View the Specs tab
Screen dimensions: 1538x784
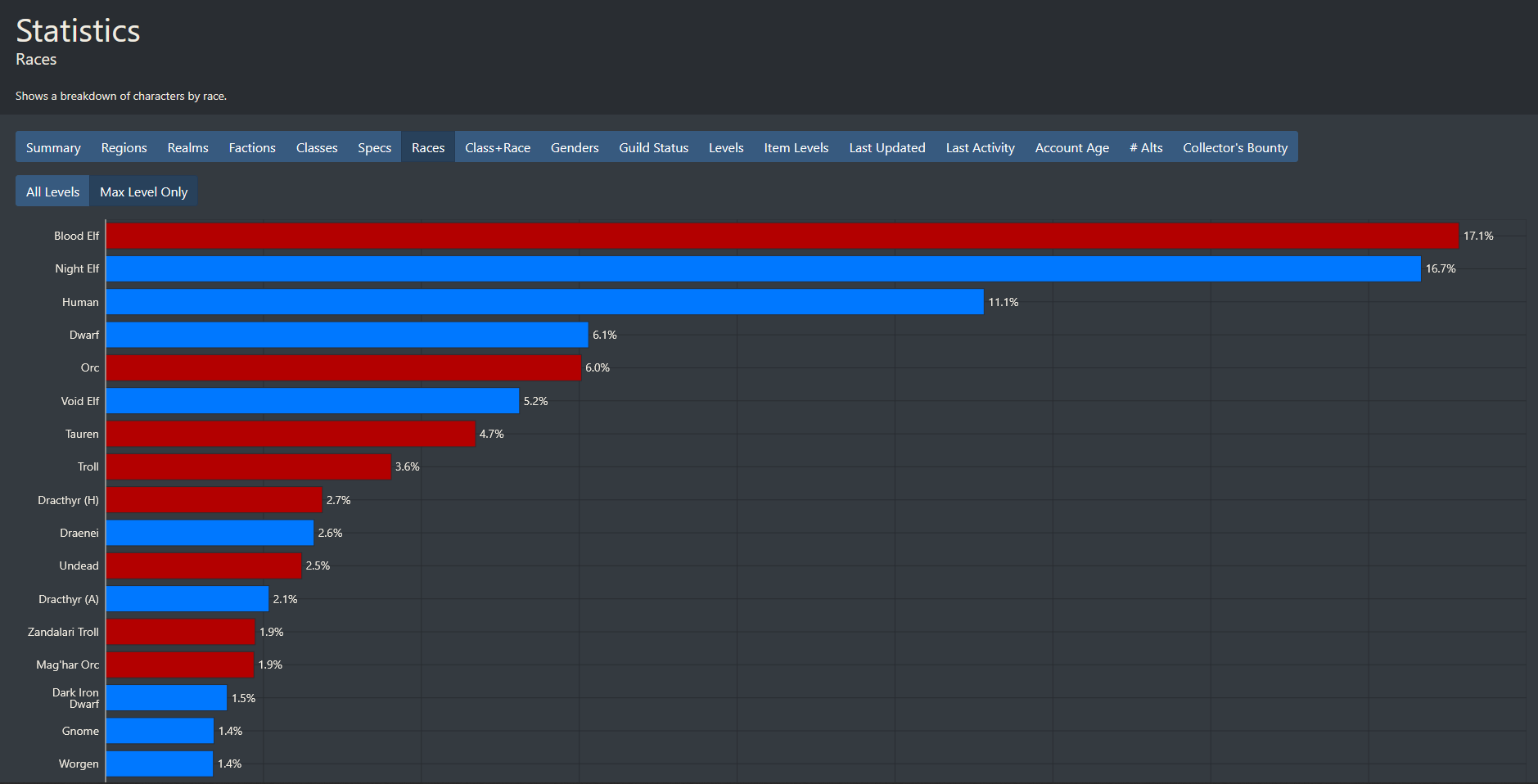point(375,147)
